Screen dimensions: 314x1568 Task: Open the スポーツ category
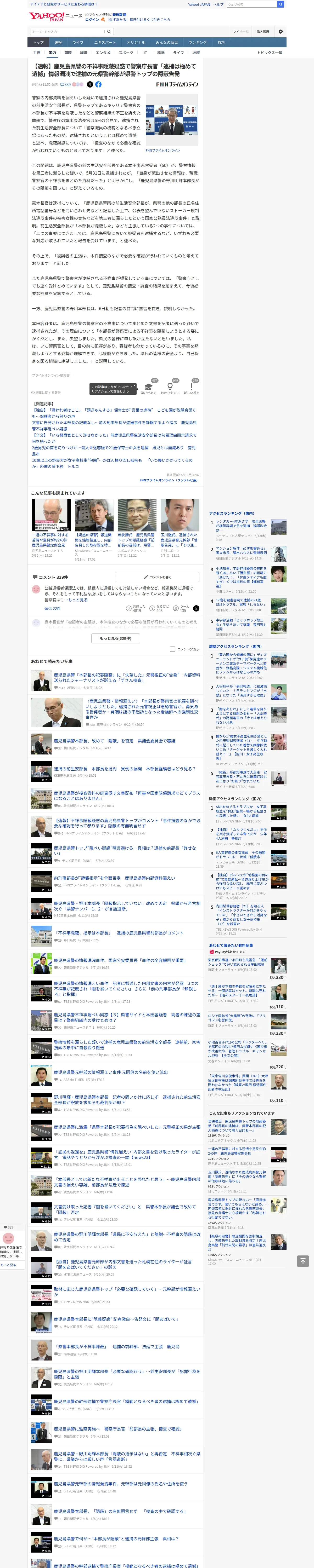pos(126,53)
